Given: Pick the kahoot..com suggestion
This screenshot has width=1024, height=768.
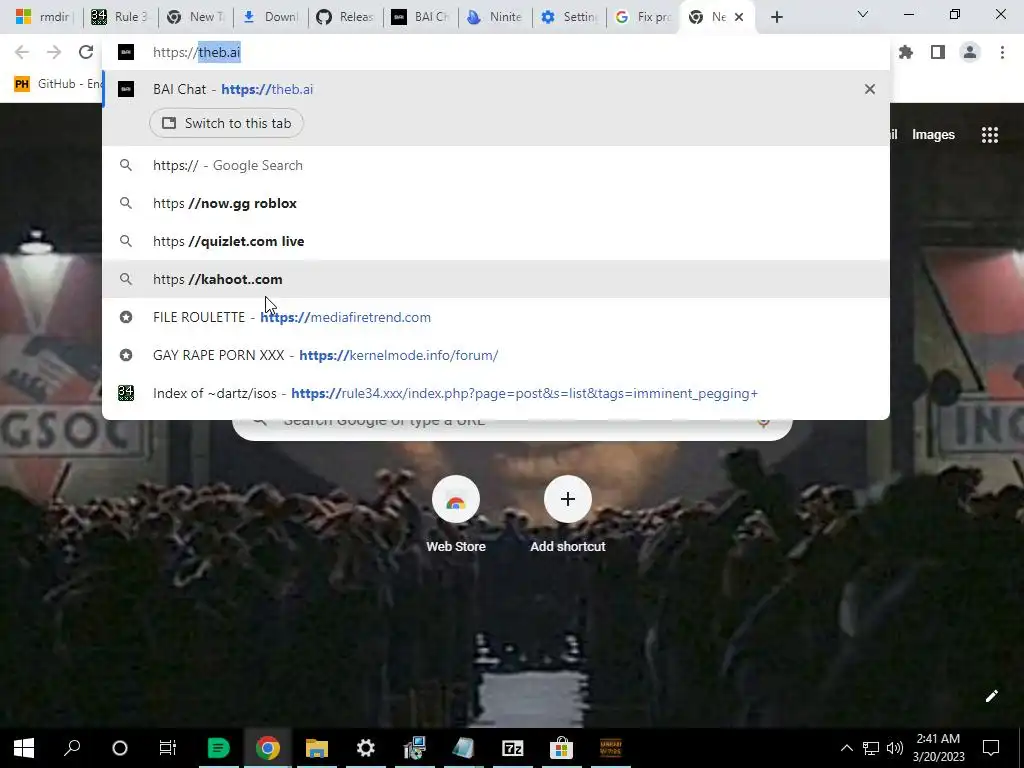Looking at the screenshot, I should click(496, 279).
